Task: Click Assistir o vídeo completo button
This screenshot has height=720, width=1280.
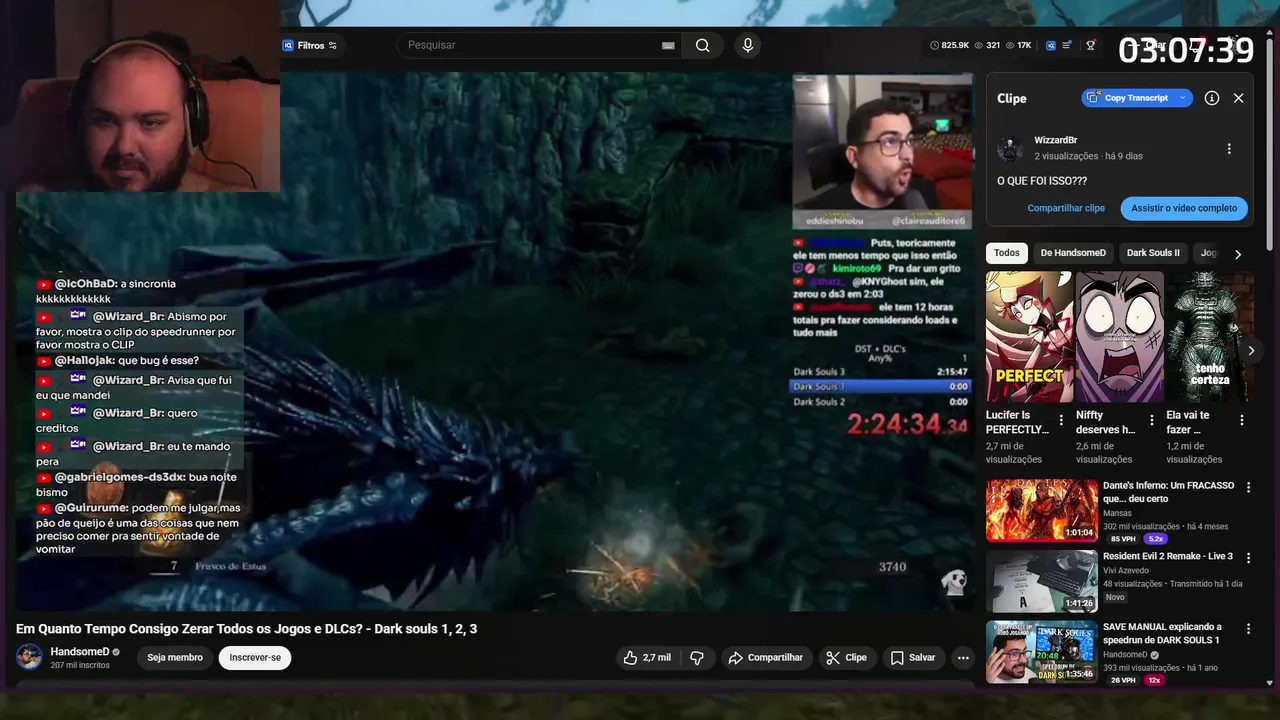Action: (1184, 208)
